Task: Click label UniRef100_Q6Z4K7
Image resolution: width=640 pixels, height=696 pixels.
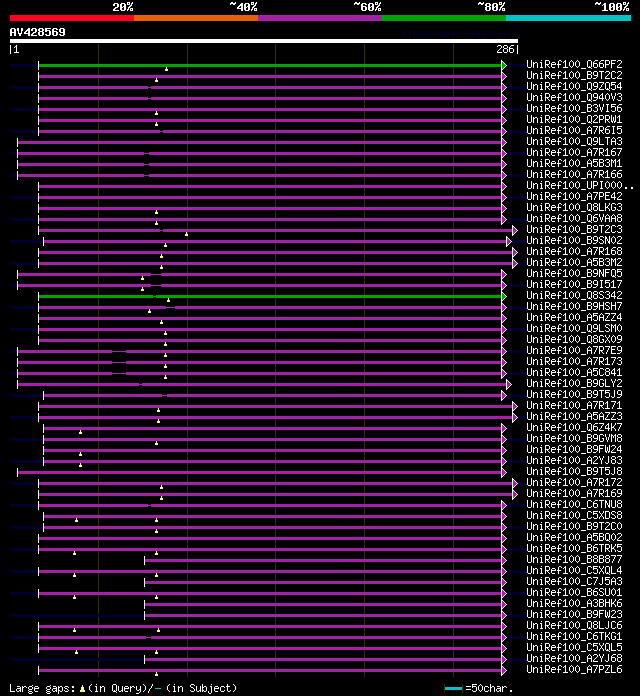Action: [x=574, y=427]
